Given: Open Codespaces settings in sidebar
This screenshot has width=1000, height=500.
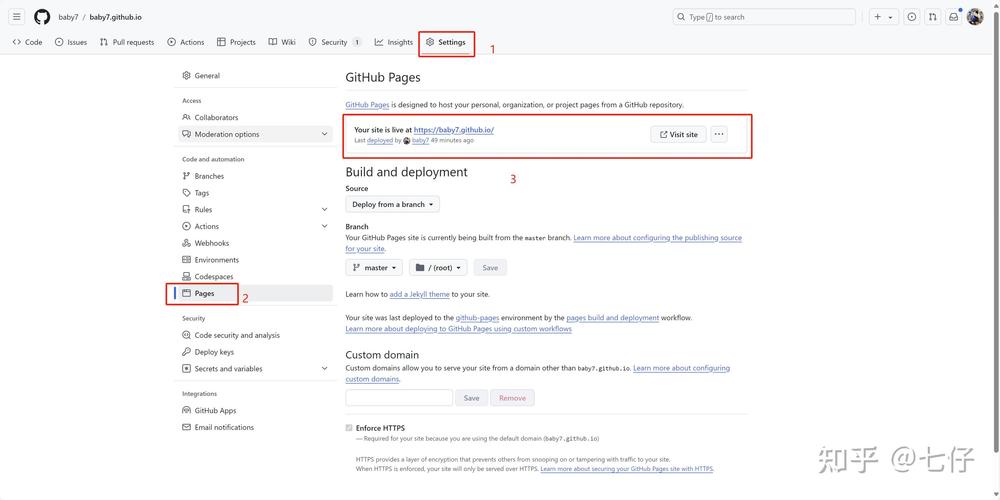Looking at the screenshot, I should 255,277.
